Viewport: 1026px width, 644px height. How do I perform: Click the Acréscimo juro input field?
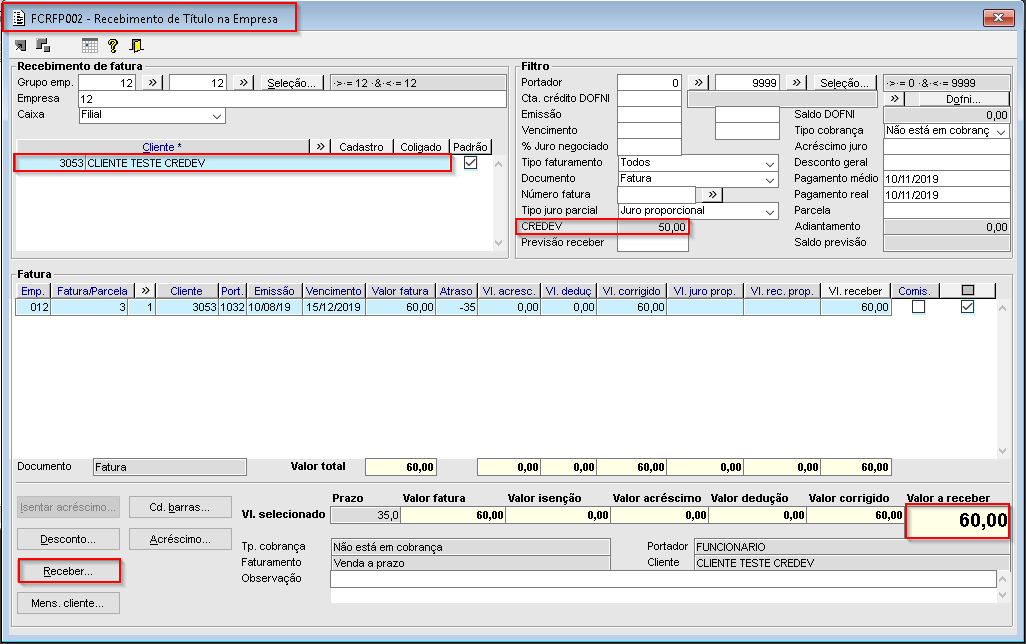pyautogui.click(x=946, y=147)
